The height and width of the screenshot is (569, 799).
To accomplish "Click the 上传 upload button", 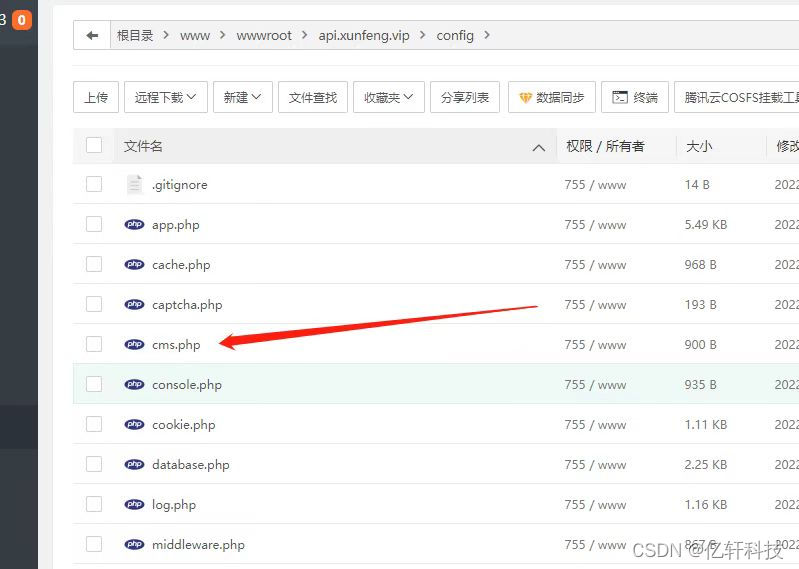I will [x=96, y=97].
